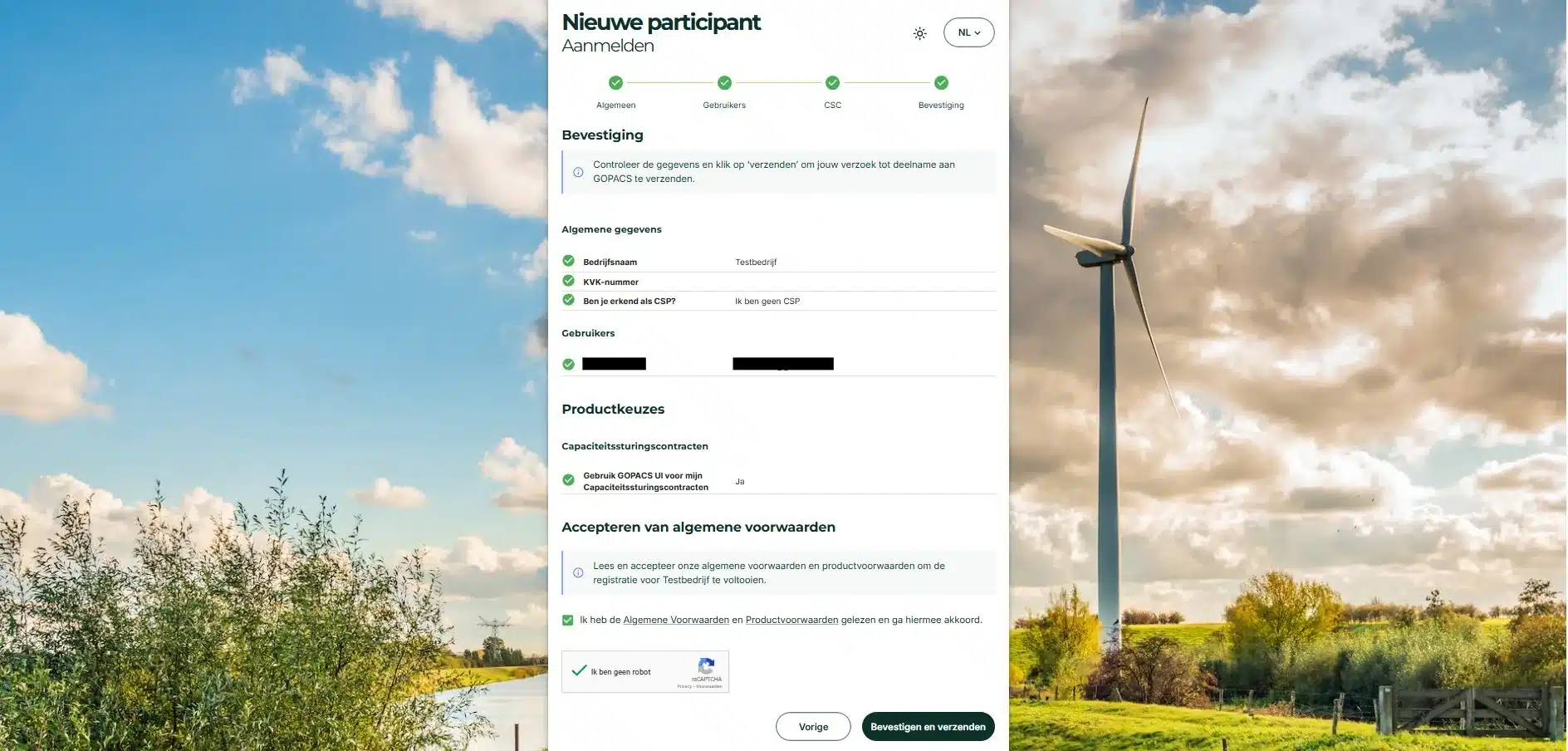This screenshot has width=1568, height=751.
Task: Click the info icon in voorwaarden notice
Action: coord(578,572)
